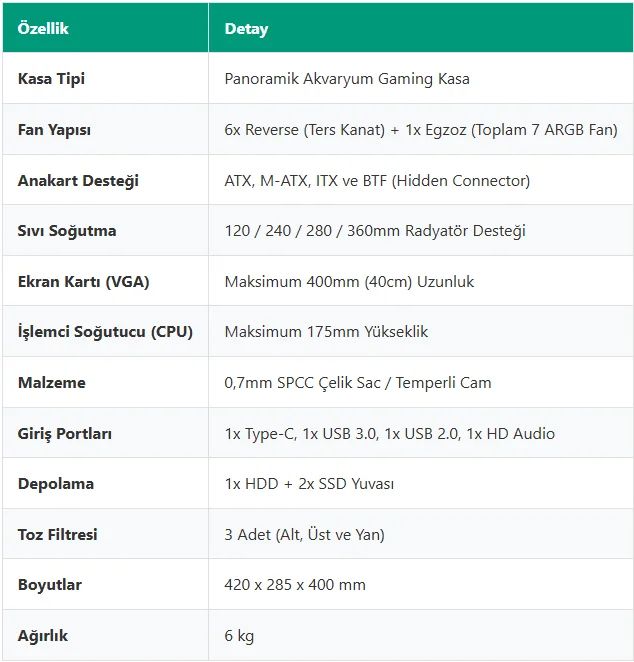Select the Toz Filtresi label
The height and width of the screenshot is (662, 634).
pyautogui.click(x=57, y=534)
